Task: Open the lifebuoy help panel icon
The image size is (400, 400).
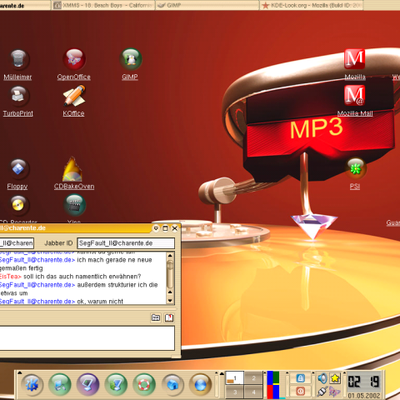Action: tap(144, 385)
